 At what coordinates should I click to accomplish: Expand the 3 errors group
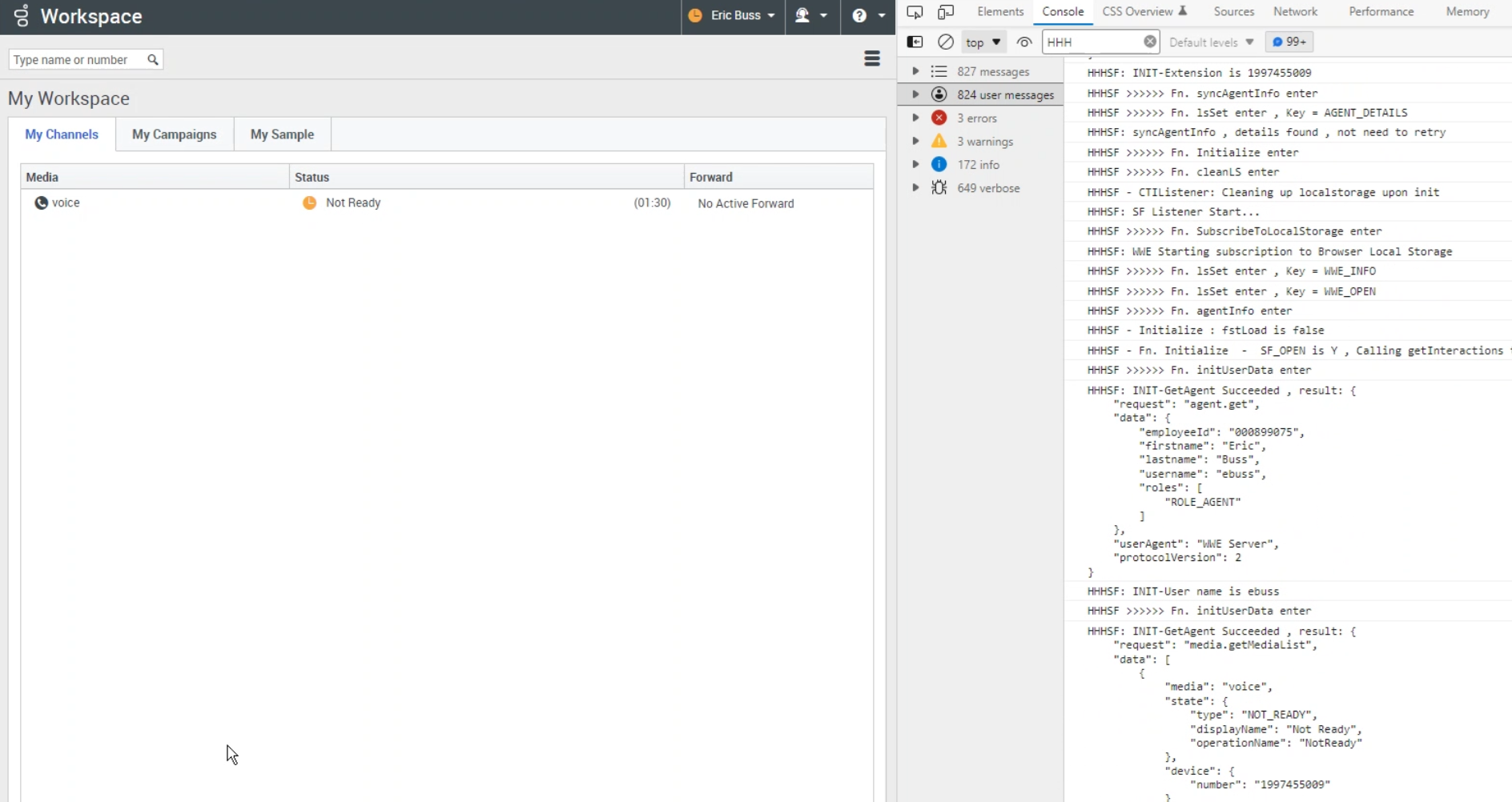click(915, 118)
